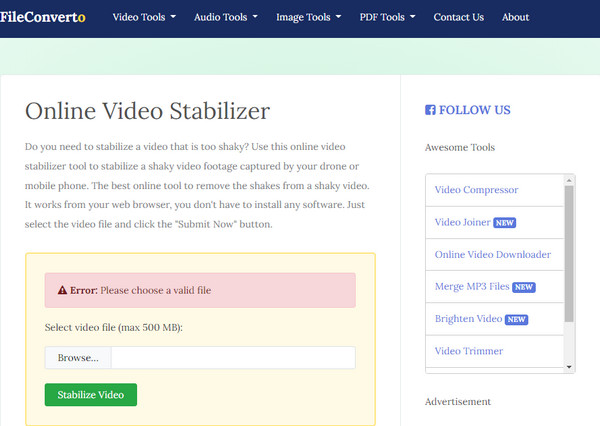Go to the Contact Us page
Image resolution: width=600 pixels, height=426 pixels.
tap(458, 17)
